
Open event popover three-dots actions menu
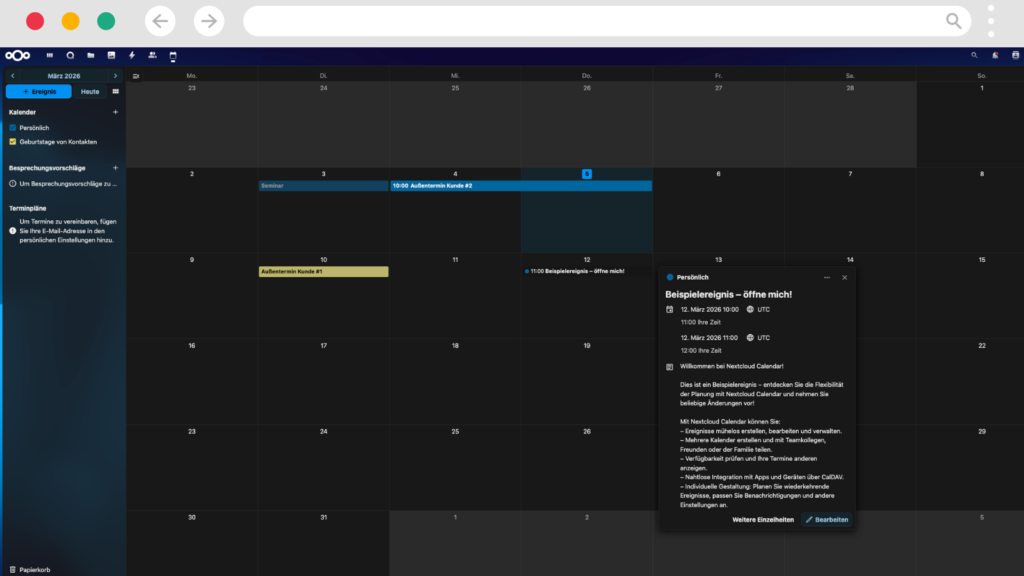coord(827,277)
